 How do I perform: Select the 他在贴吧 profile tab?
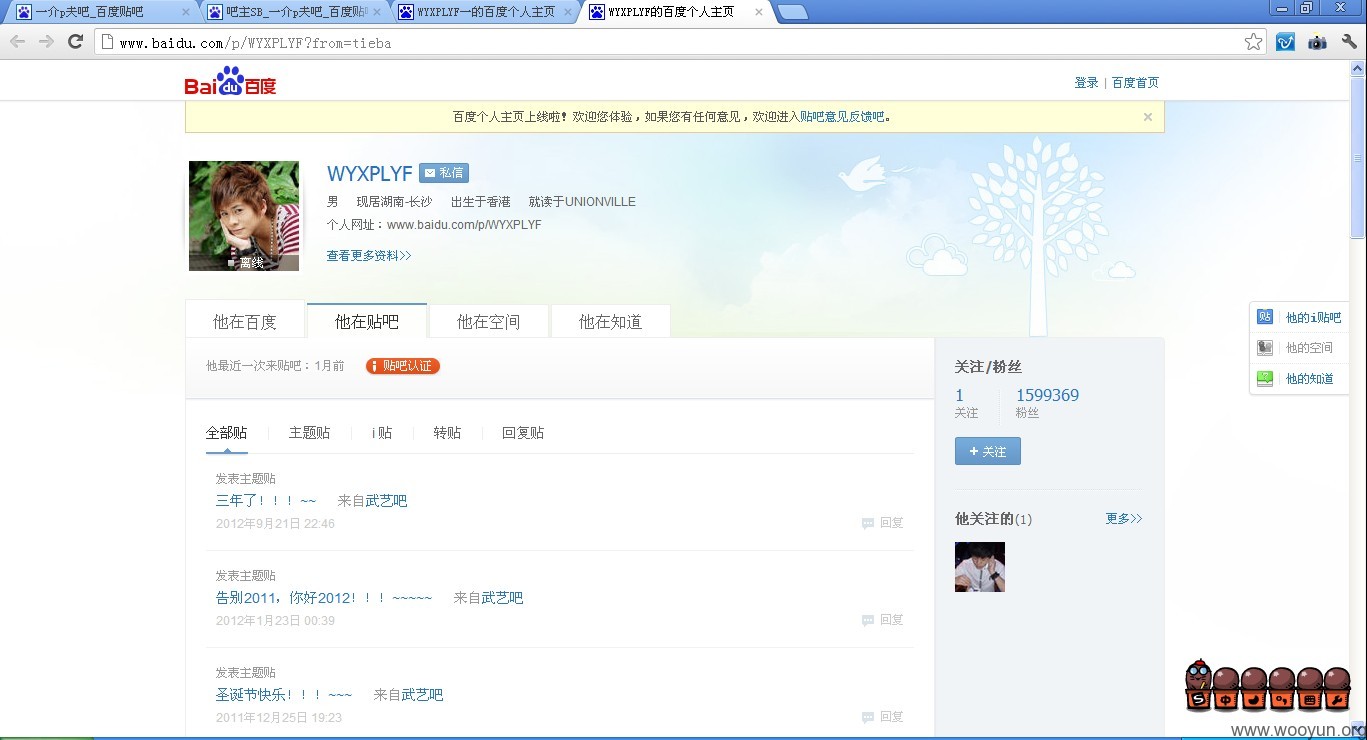(367, 321)
